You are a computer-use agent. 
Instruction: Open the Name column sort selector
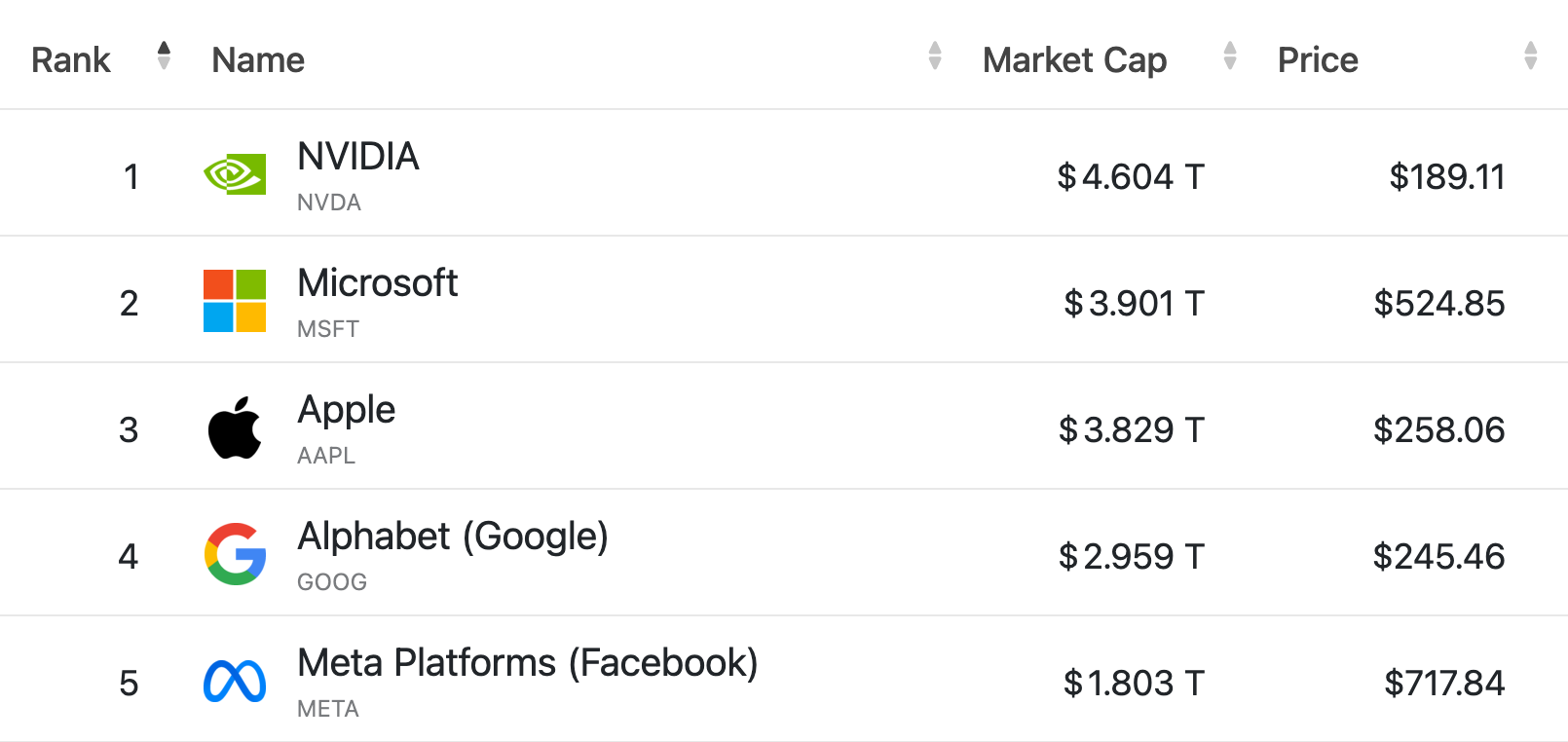click(x=935, y=56)
